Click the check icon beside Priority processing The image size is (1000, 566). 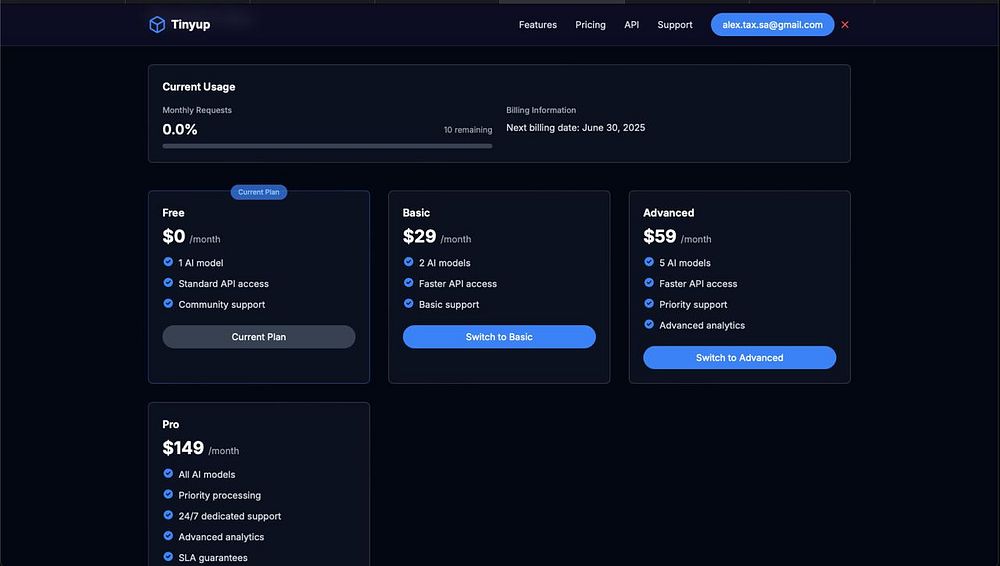[168, 494]
